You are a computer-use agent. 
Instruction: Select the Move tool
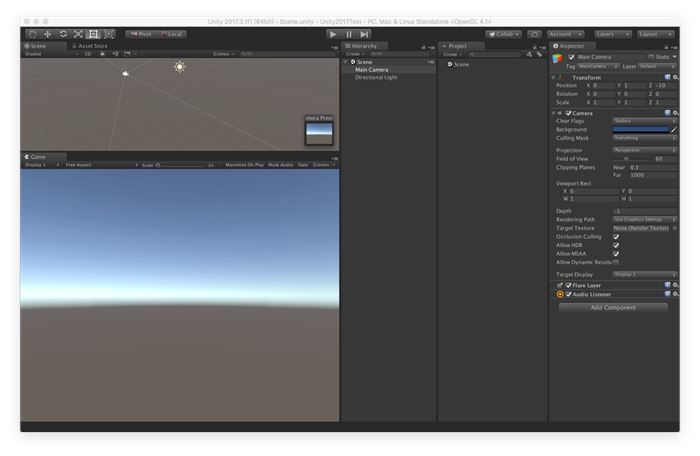47,34
